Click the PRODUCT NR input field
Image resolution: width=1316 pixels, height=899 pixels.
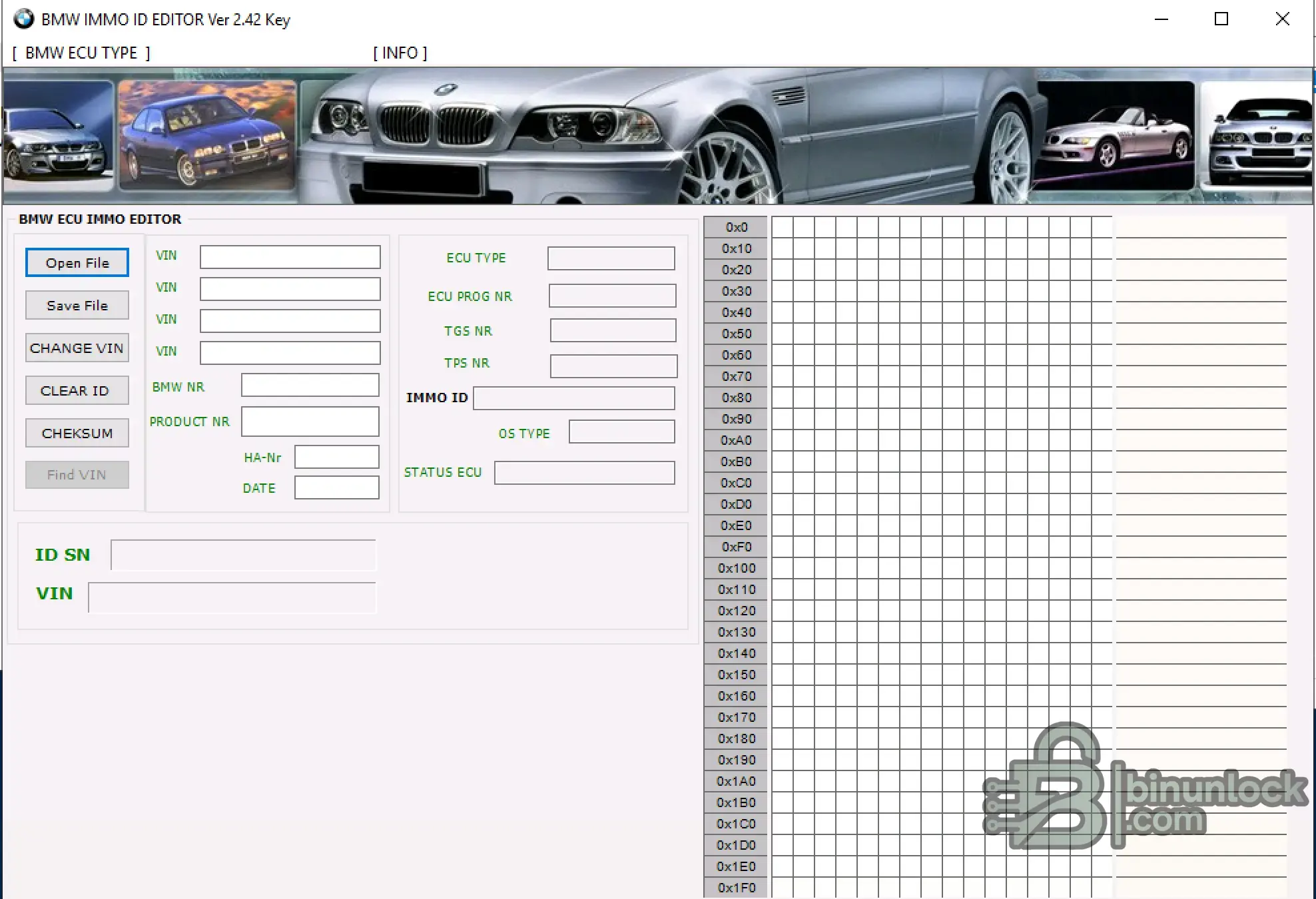[x=310, y=421]
